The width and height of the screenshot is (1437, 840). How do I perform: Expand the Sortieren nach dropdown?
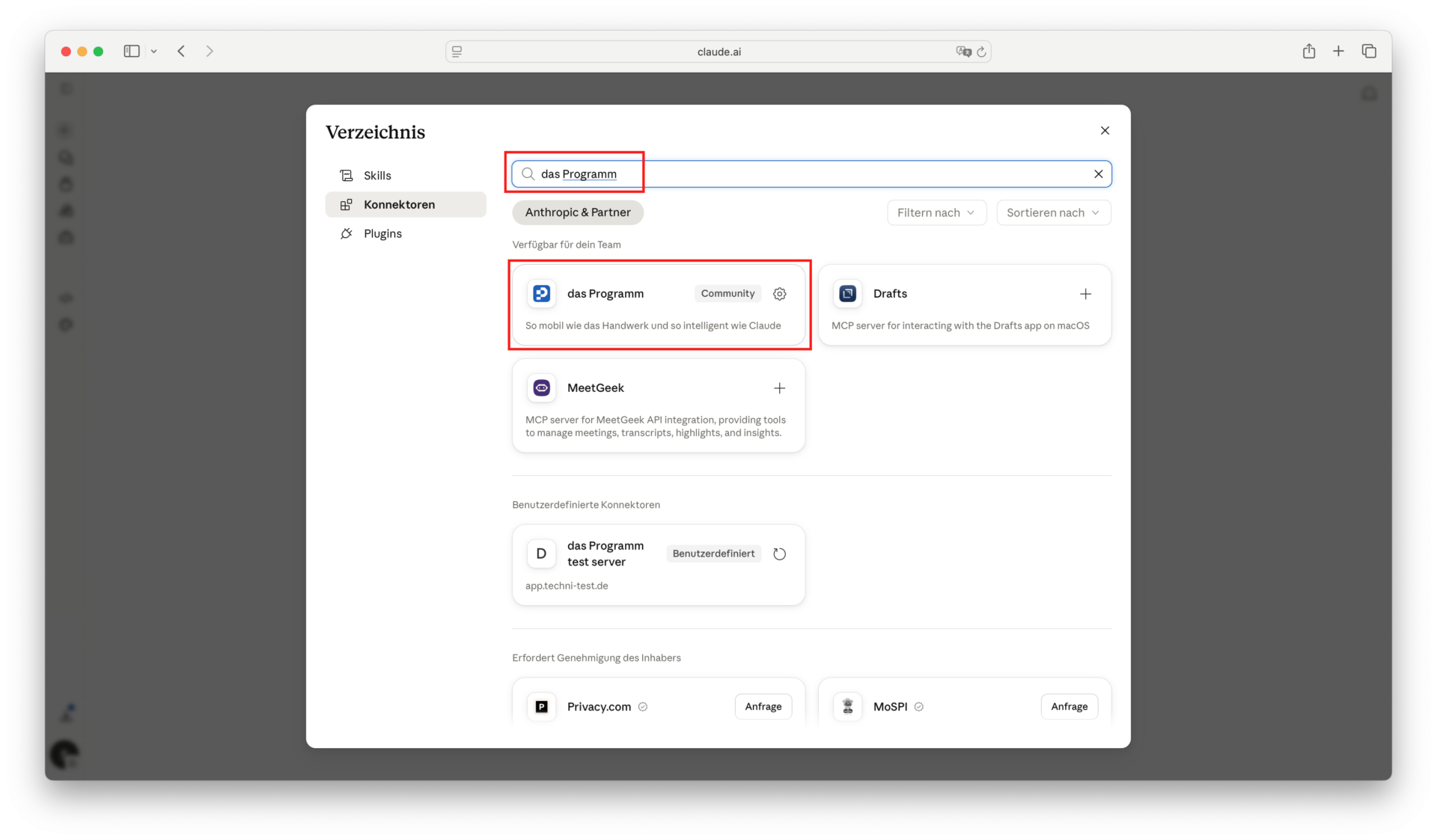tap(1053, 213)
